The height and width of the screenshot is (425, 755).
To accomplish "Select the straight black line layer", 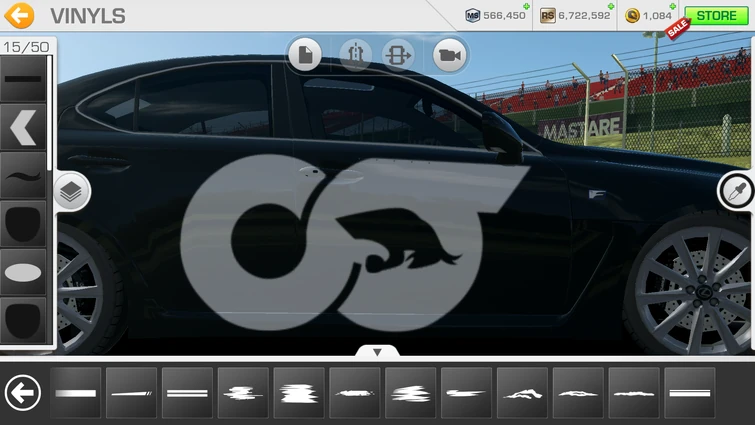I will point(23,79).
